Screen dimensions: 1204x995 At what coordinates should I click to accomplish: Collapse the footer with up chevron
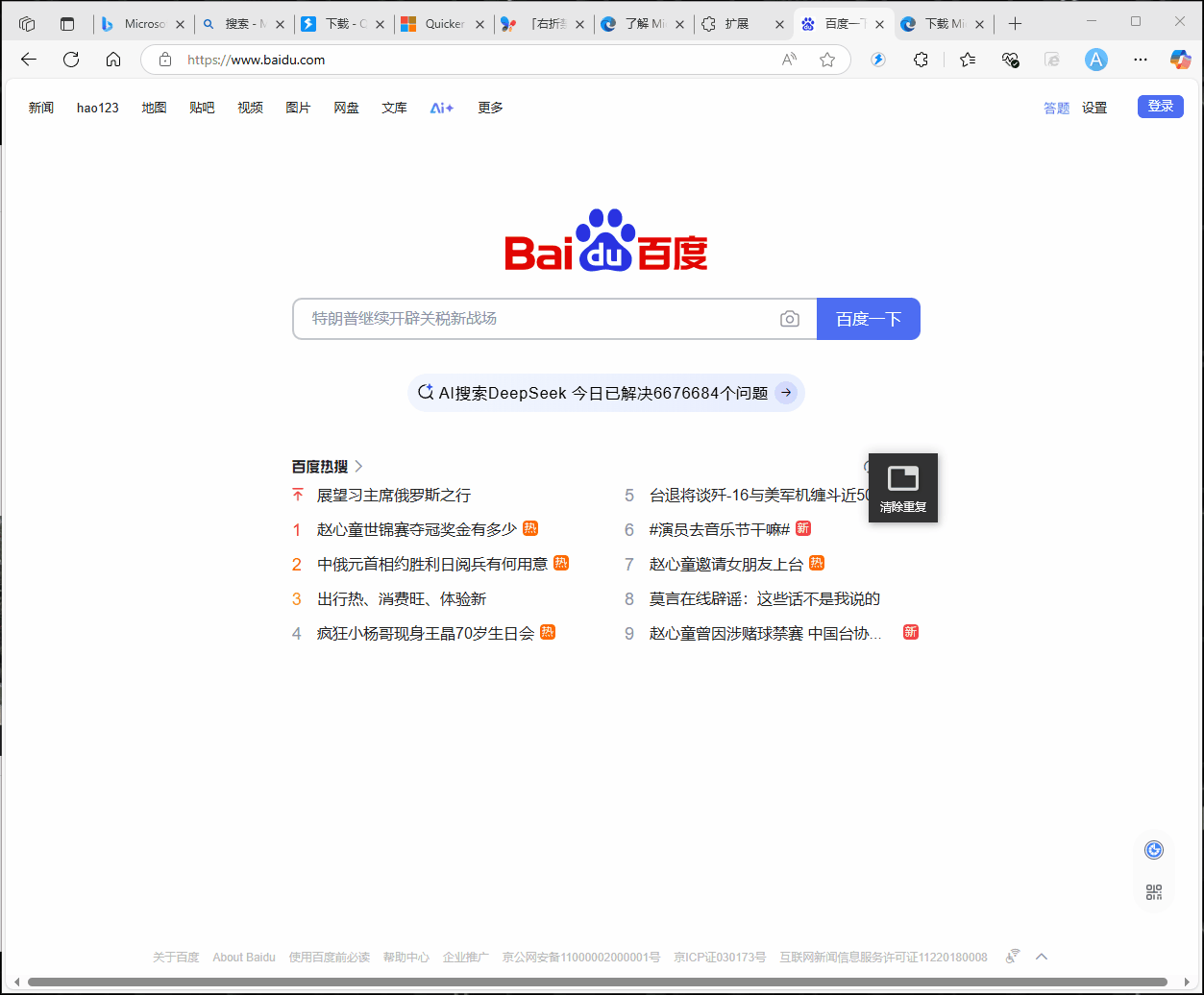point(1042,957)
